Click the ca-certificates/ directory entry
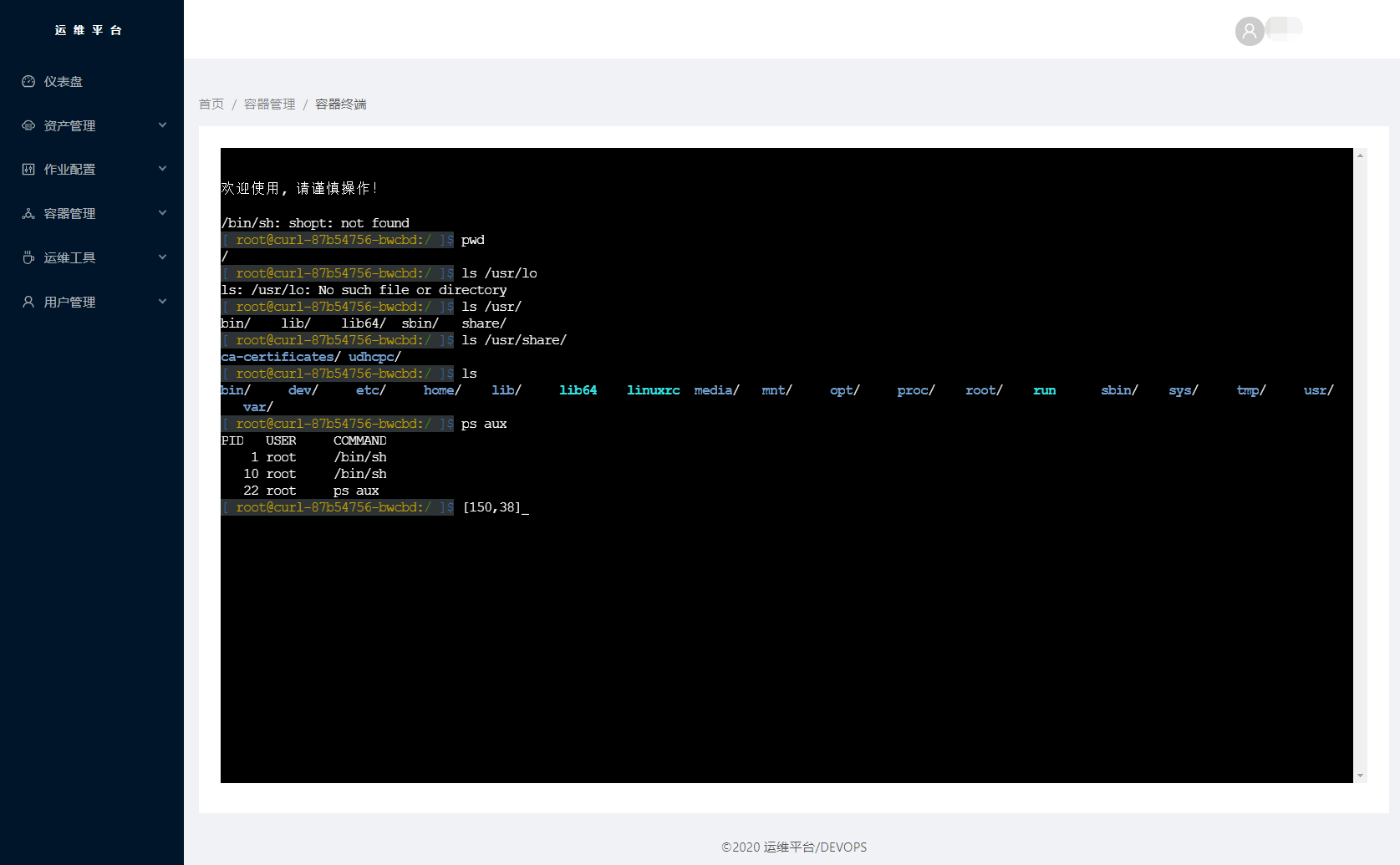Viewport: 1400px width, 865px height. pos(281,357)
